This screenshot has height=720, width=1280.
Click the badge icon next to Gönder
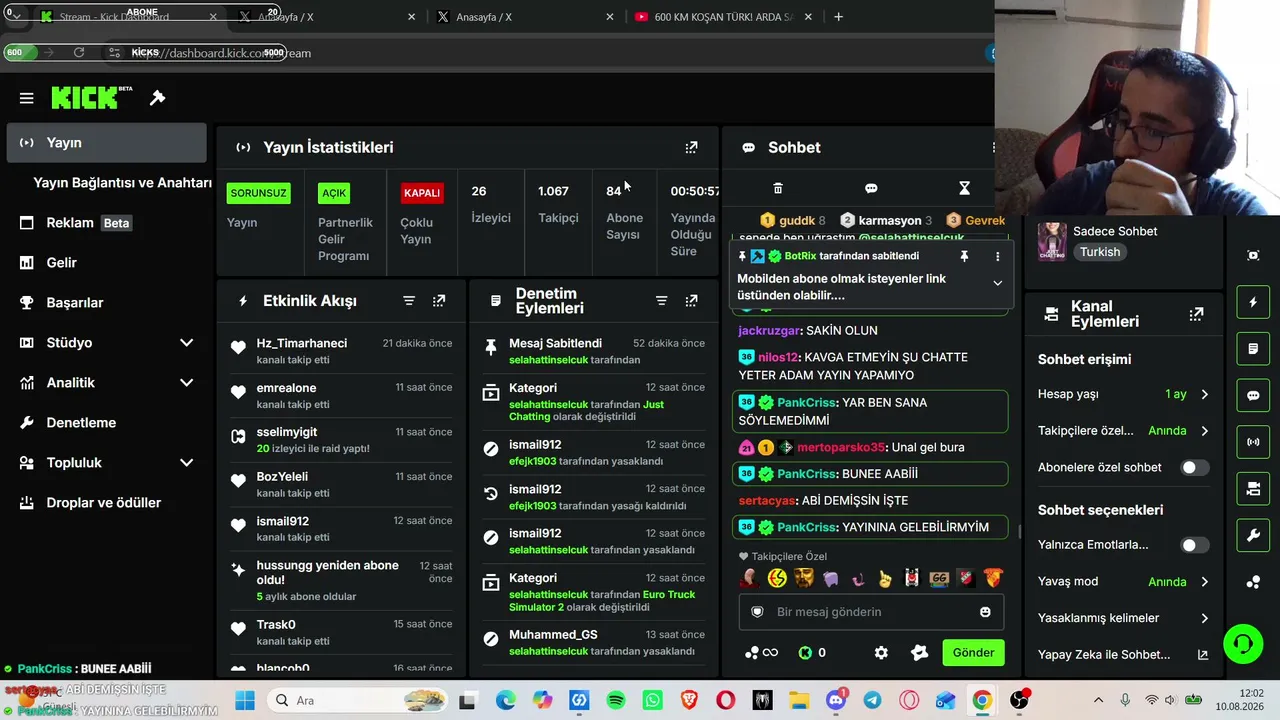tap(920, 653)
